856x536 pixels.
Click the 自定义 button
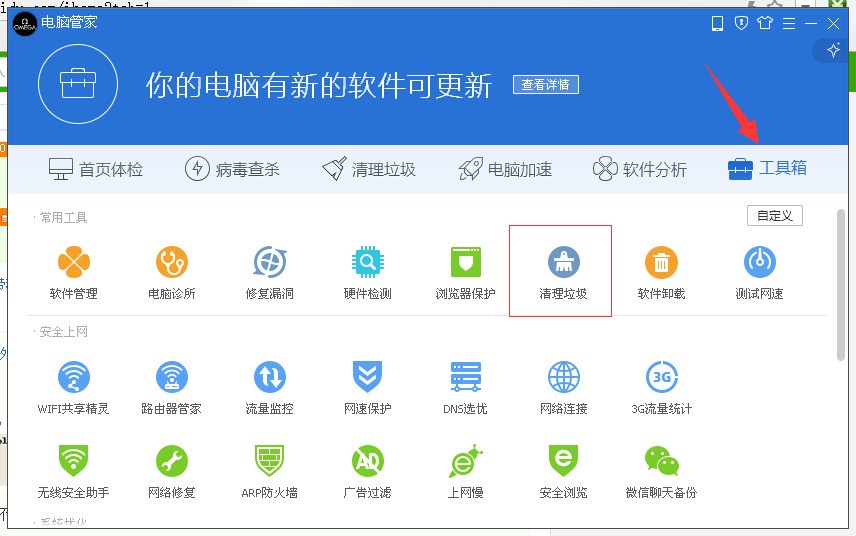tap(775, 216)
